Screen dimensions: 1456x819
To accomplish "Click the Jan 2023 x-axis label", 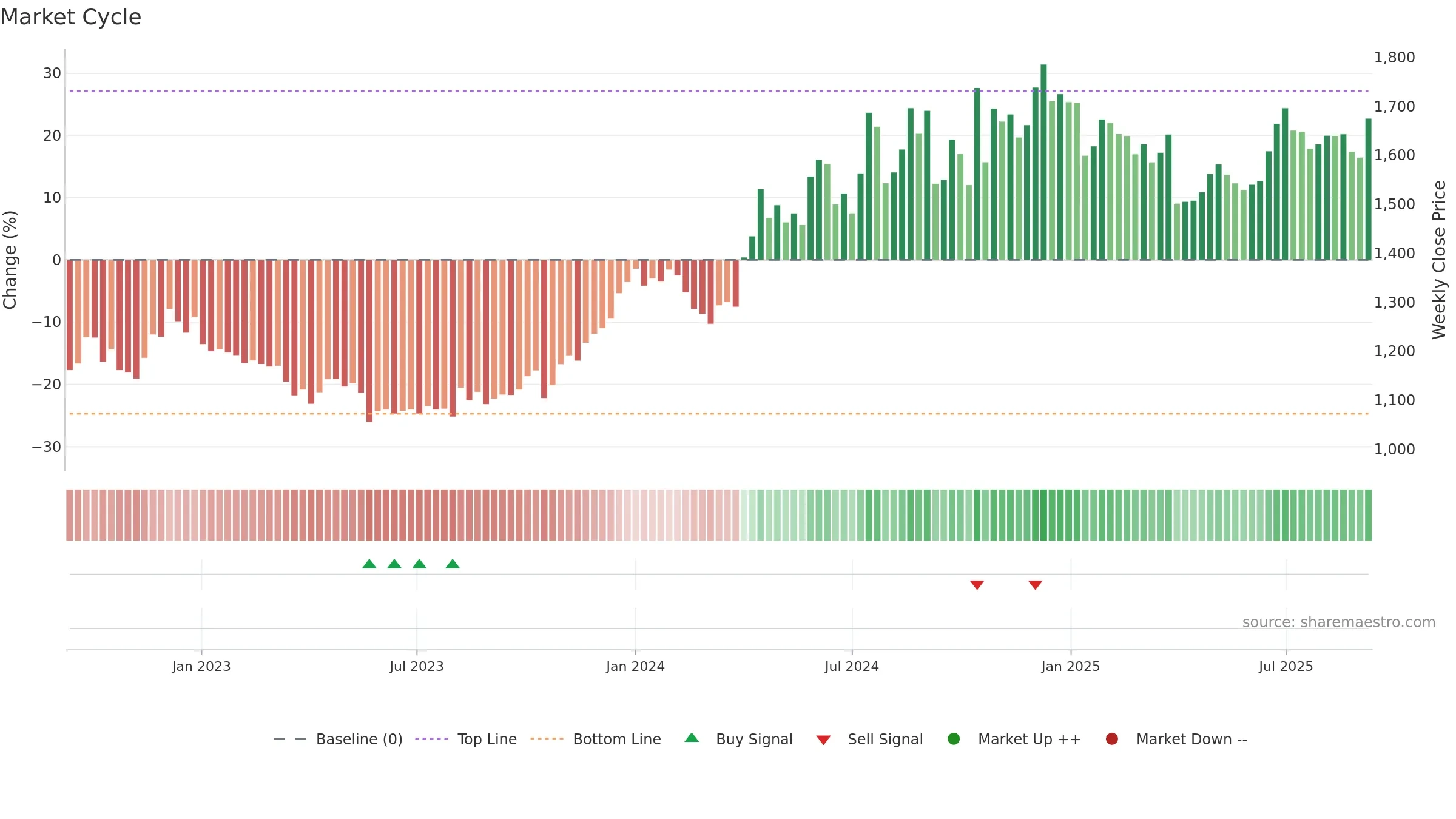I will pyautogui.click(x=201, y=667).
